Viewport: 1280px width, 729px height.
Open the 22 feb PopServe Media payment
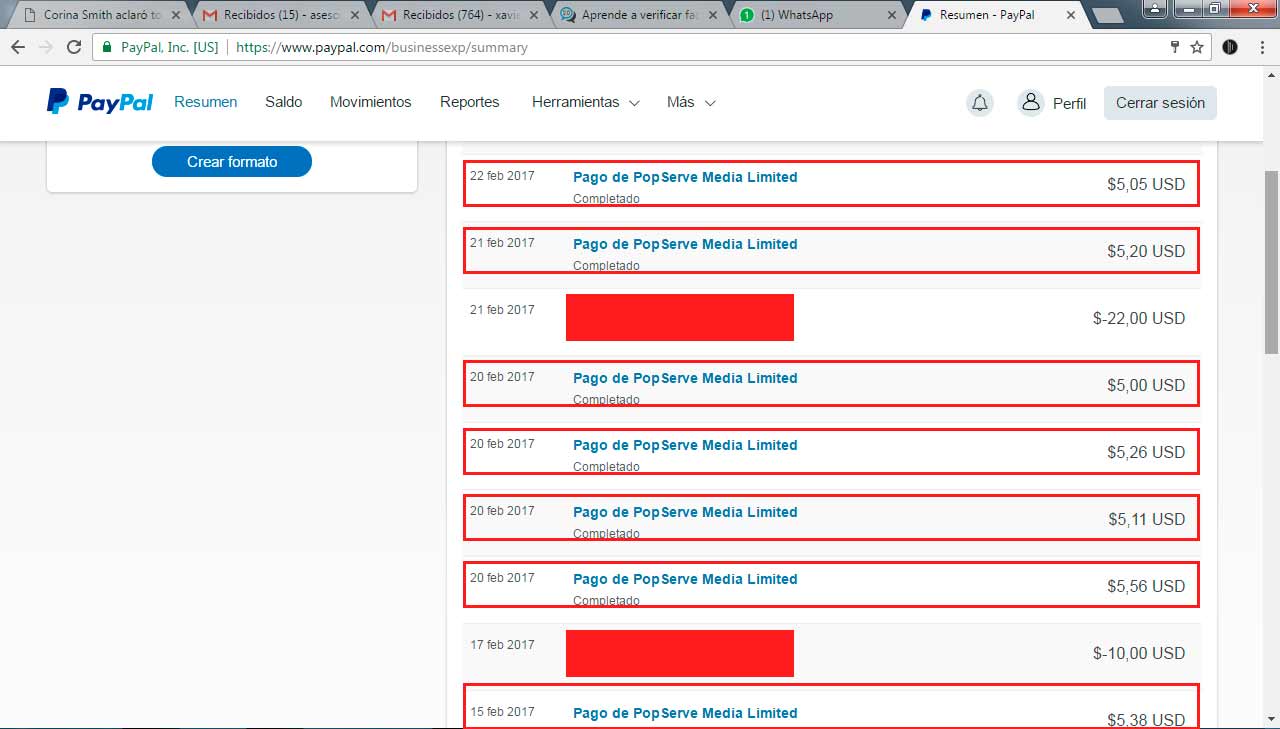[685, 177]
